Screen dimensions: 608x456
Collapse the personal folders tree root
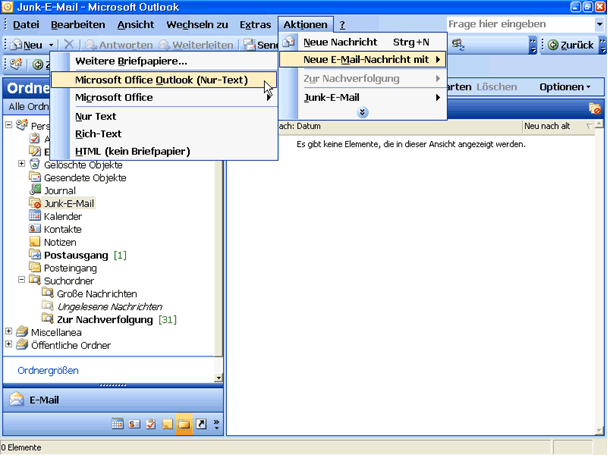point(9,125)
